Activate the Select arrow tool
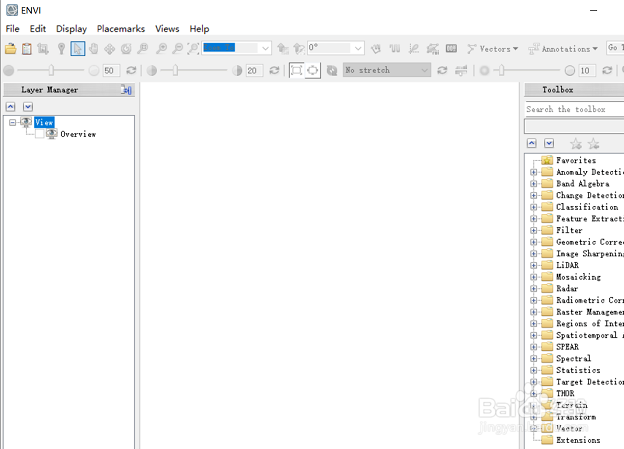Screen dimensions: 624x449 point(78,49)
